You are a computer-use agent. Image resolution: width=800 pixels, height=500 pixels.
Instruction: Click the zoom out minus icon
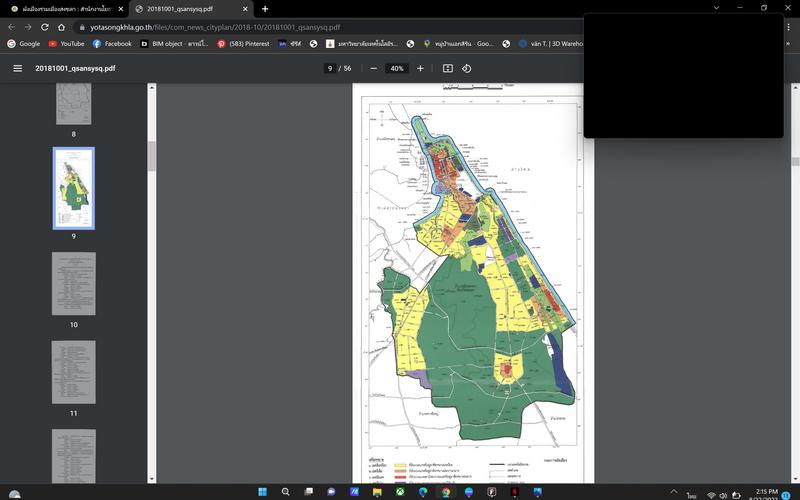[x=373, y=68]
